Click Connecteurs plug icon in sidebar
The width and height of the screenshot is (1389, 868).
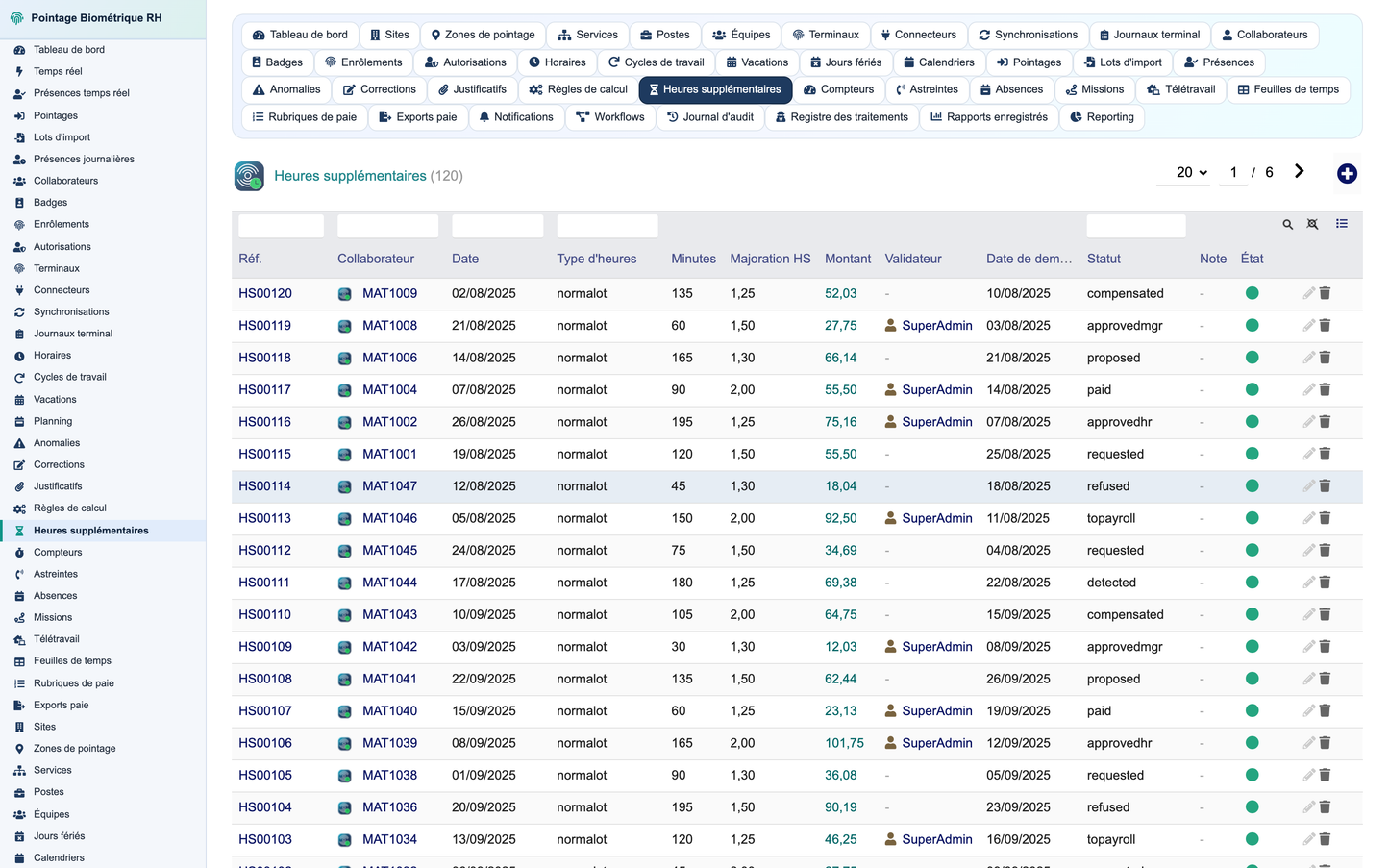[x=19, y=290]
